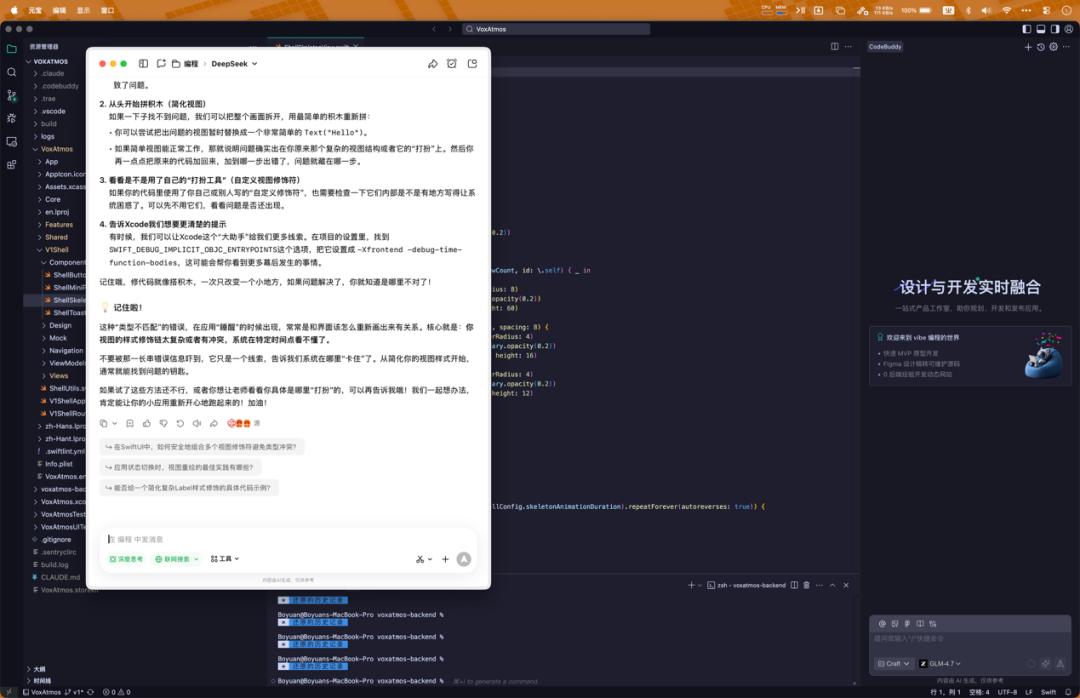Open the scissors dropdown in the chat input
This screenshot has width=1080, height=698.
[x=424, y=559]
